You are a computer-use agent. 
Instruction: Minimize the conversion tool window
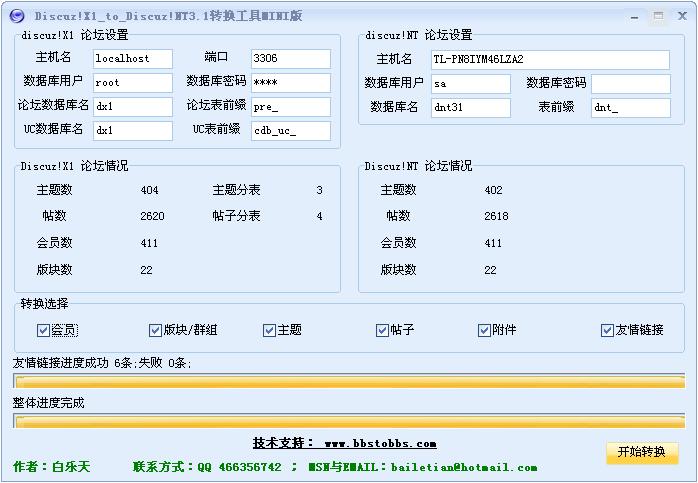(634, 17)
